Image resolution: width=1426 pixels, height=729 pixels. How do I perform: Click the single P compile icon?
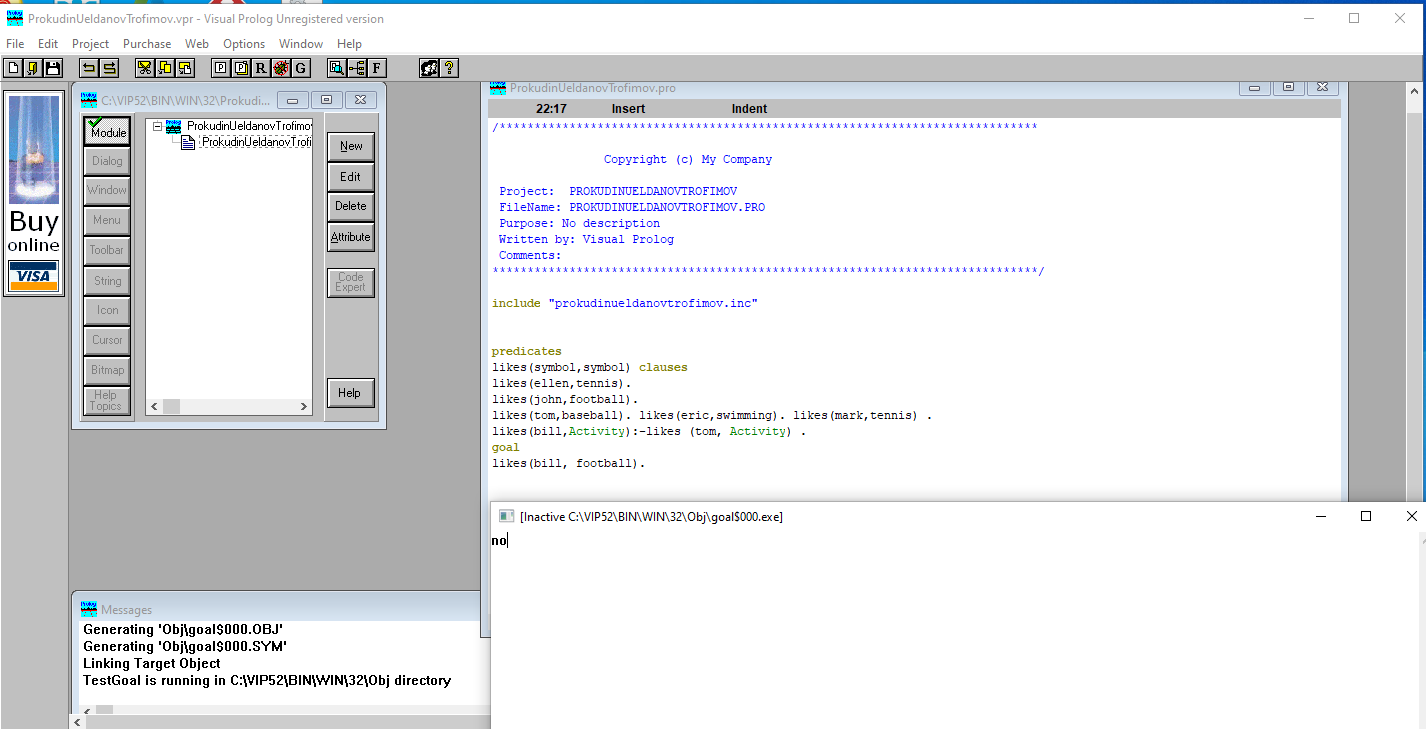pyautogui.click(x=221, y=68)
